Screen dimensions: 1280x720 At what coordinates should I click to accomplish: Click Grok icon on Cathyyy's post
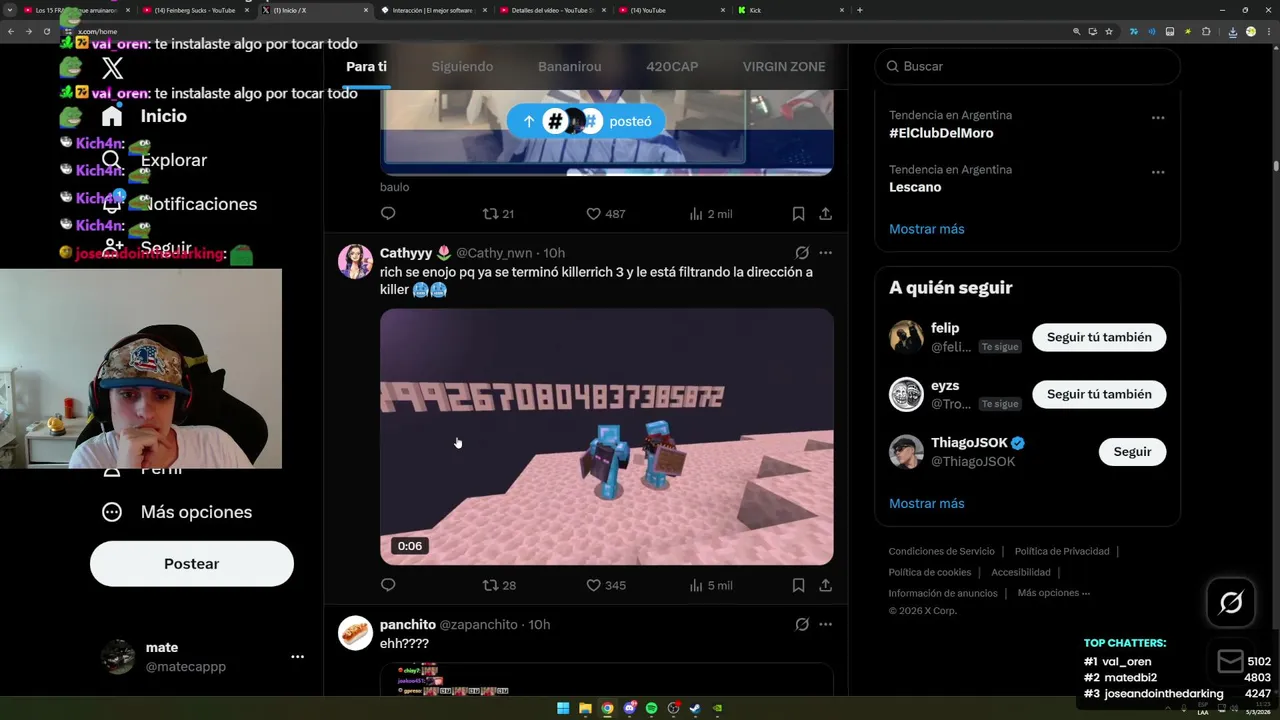(x=802, y=253)
